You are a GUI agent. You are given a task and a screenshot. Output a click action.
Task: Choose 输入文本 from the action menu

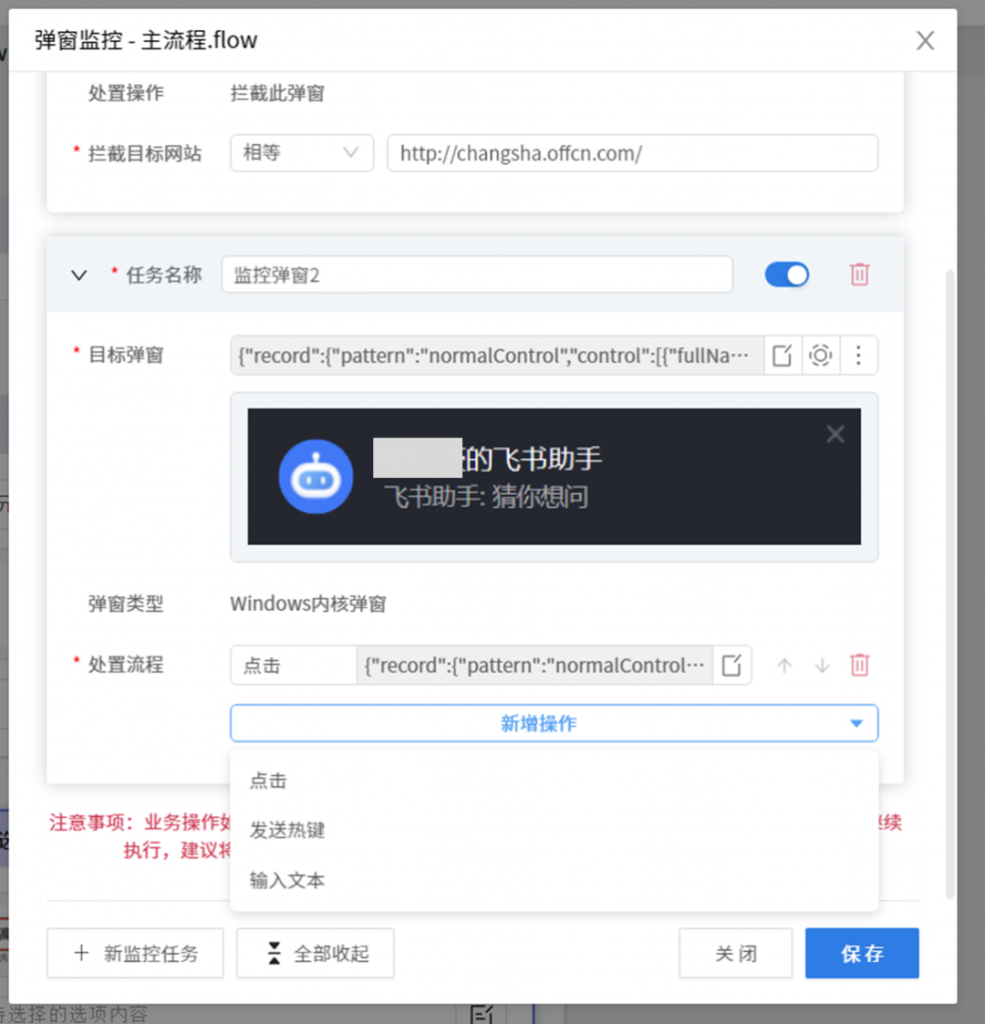(288, 880)
